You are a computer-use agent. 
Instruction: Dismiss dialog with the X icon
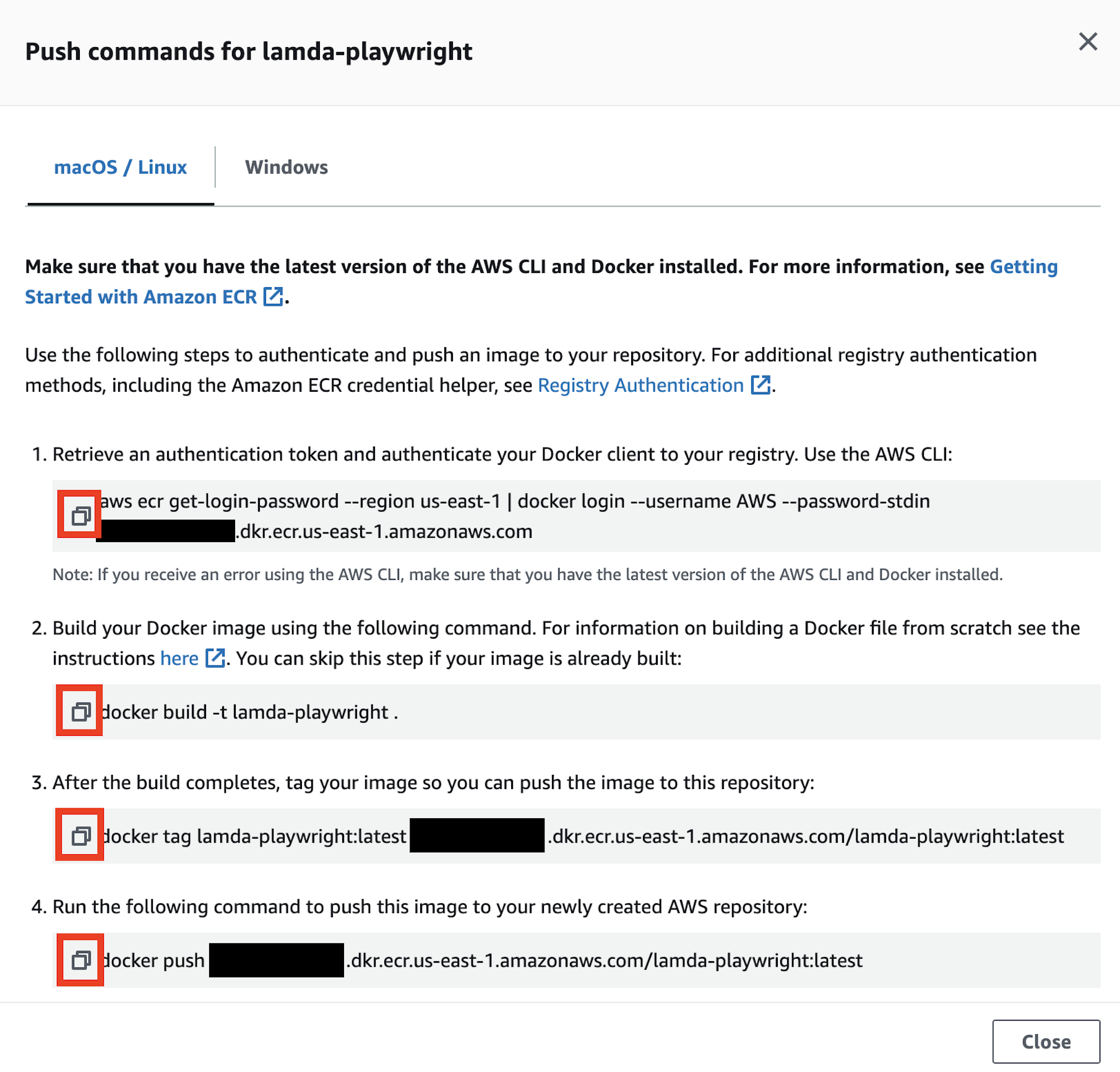(x=1088, y=42)
